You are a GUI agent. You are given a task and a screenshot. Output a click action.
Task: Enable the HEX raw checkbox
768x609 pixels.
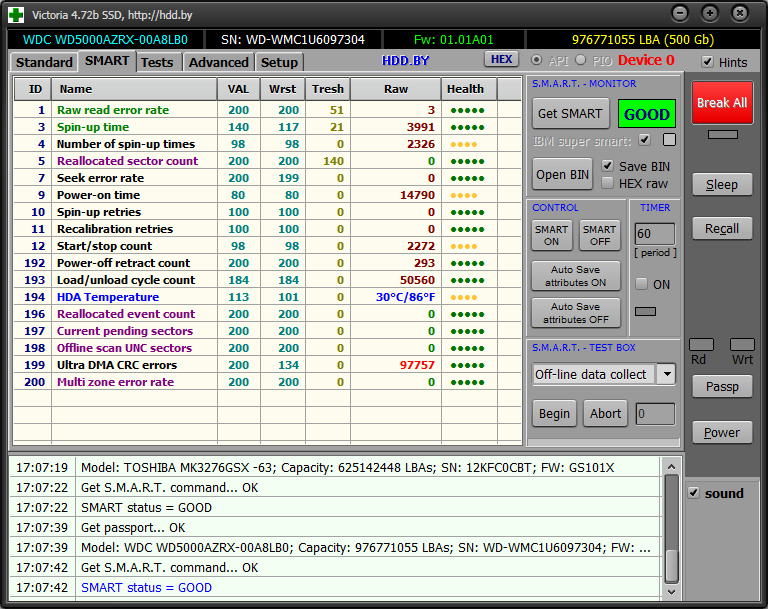pyautogui.click(x=607, y=183)
